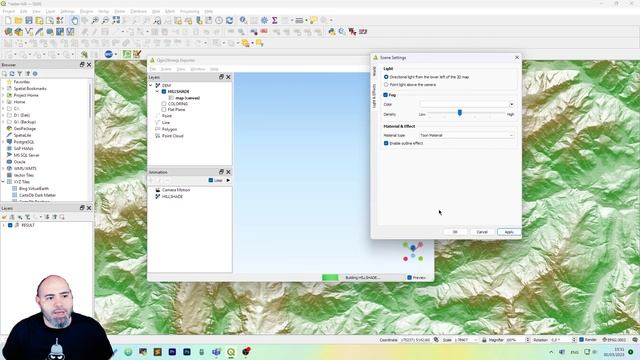The image size is (640, 360).
Task: Click the fog Density slider handle
Action: pos(460,113)
